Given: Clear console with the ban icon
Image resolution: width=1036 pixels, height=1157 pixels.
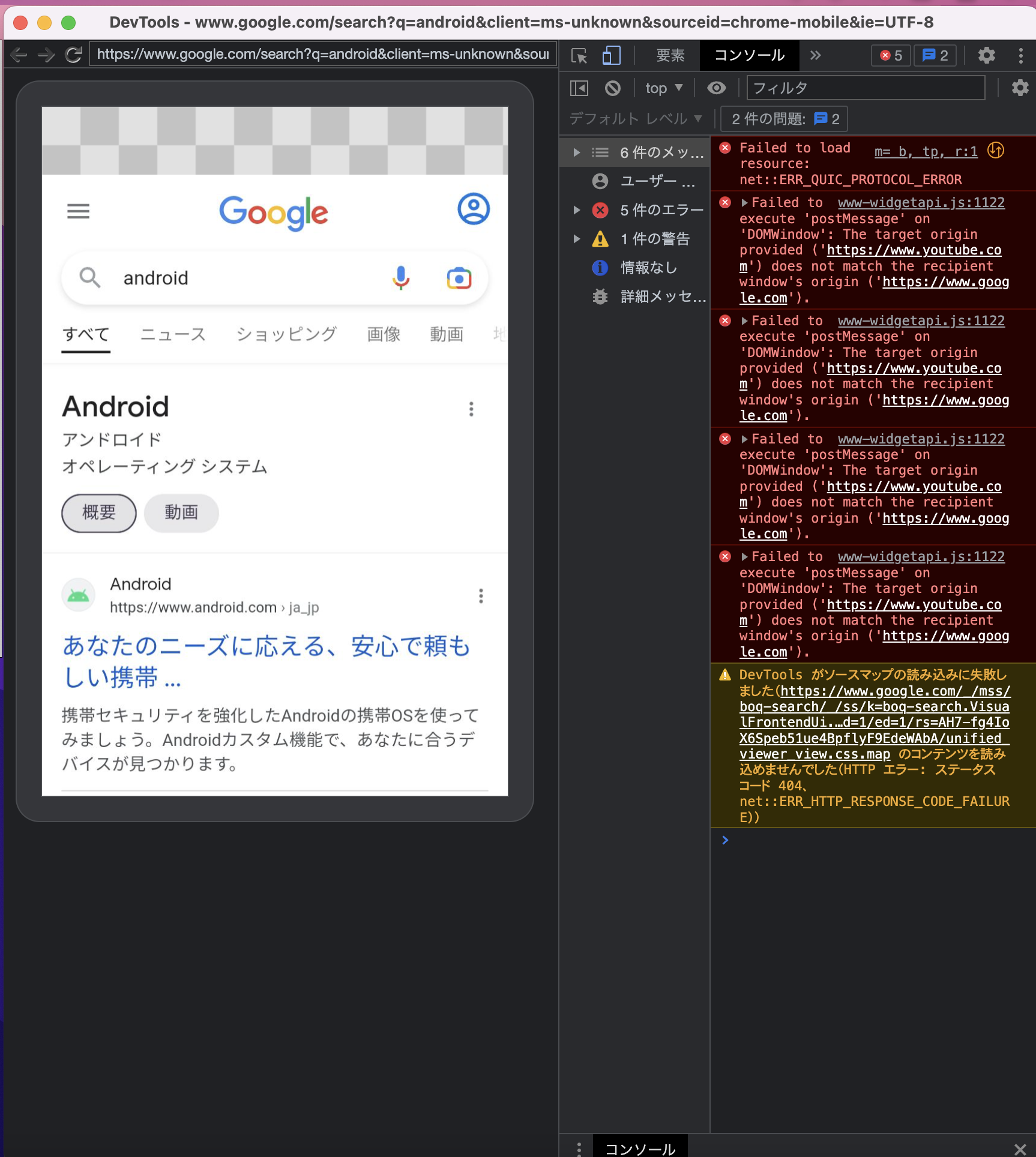Looking at the screenshot, I should click(612, 88).
